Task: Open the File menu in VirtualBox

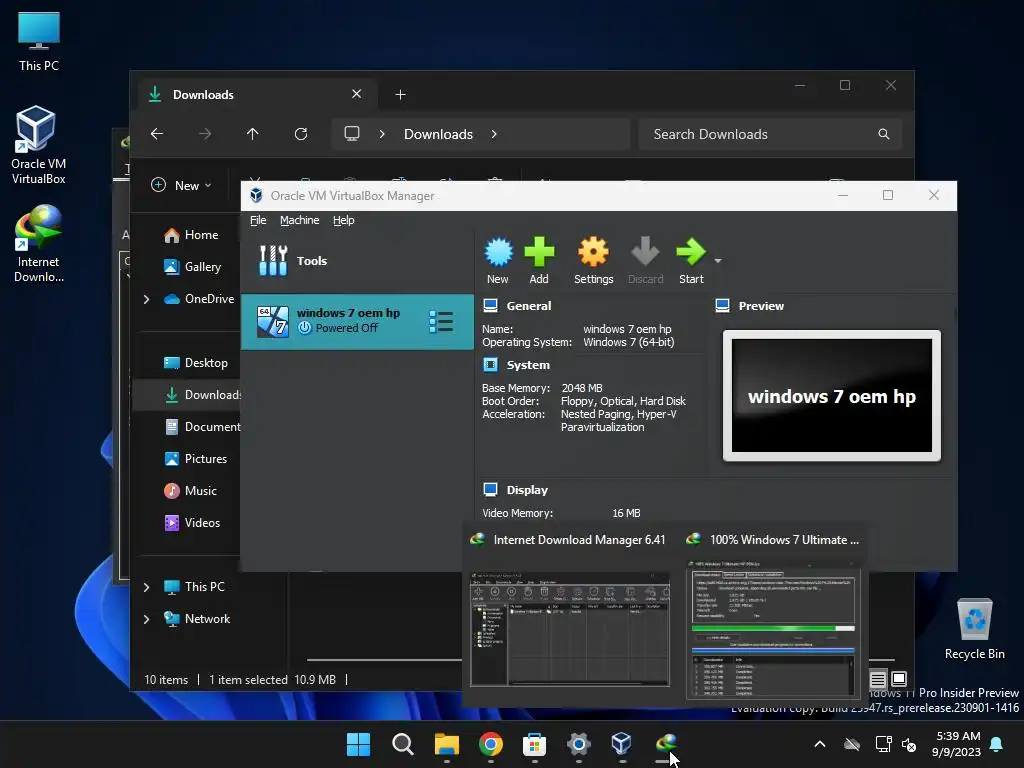Action: 258,220
